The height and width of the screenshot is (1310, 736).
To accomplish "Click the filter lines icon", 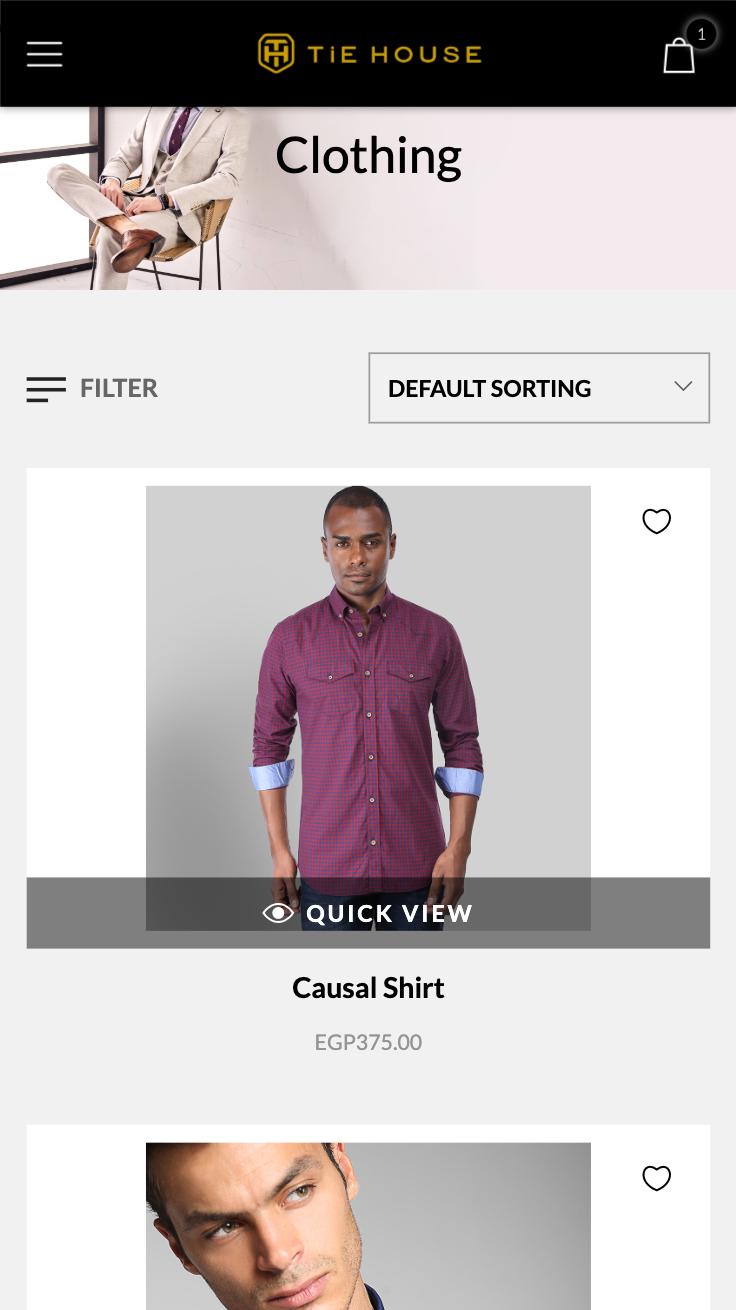I will pyautogui.click(x=46, y=389).
